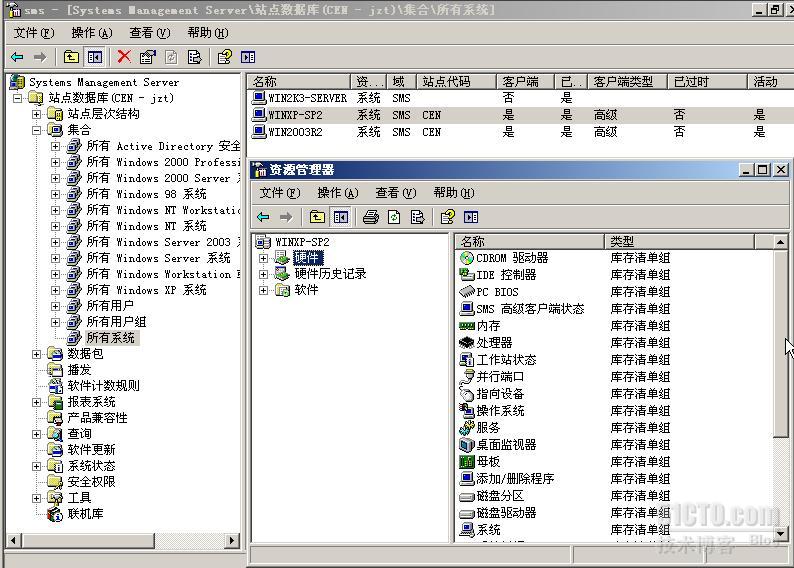Click right arrow of tree pane horizontal scrollbar

(x=232, y=541)
